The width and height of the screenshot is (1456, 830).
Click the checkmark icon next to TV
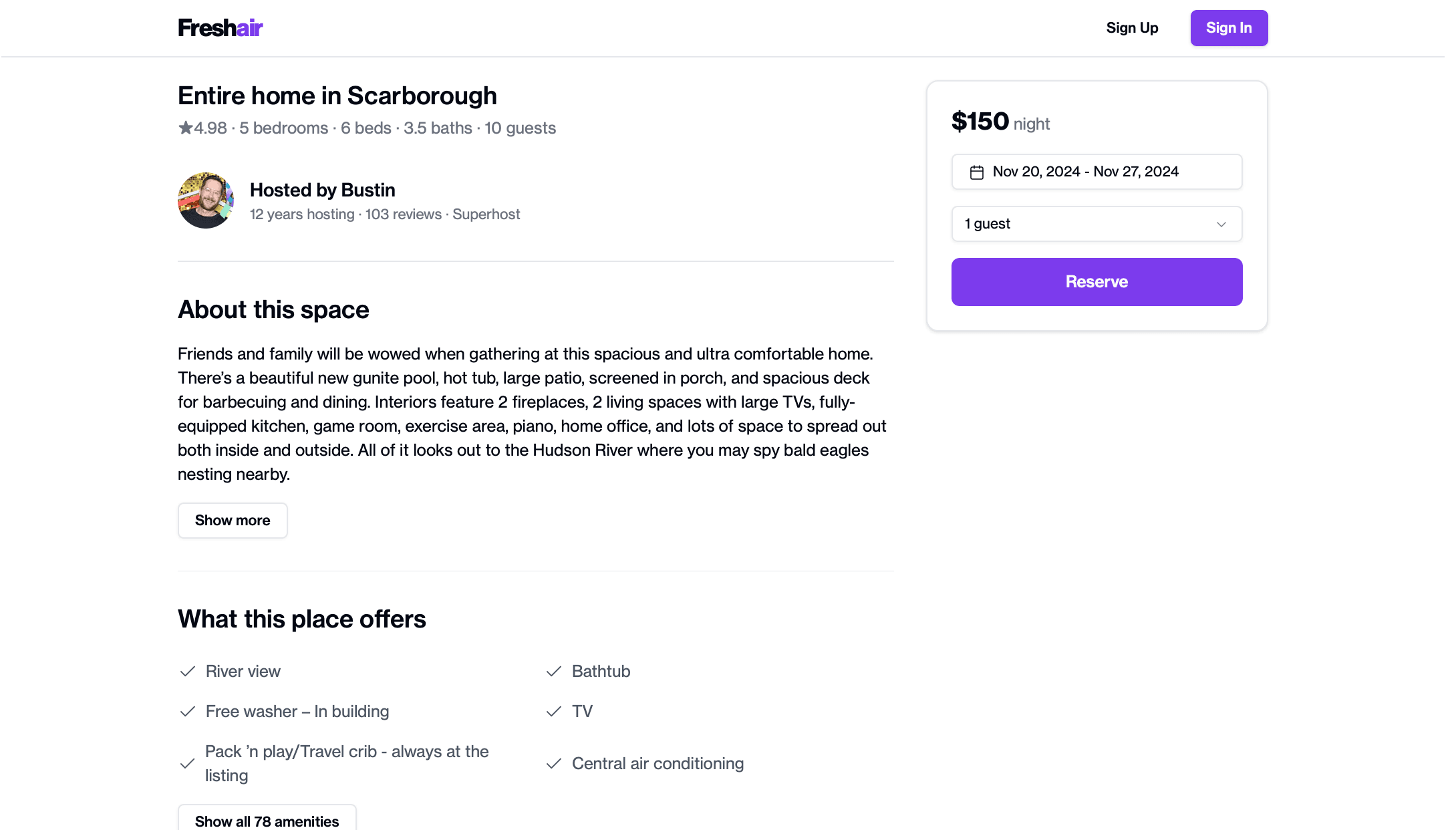pos(553,711)
